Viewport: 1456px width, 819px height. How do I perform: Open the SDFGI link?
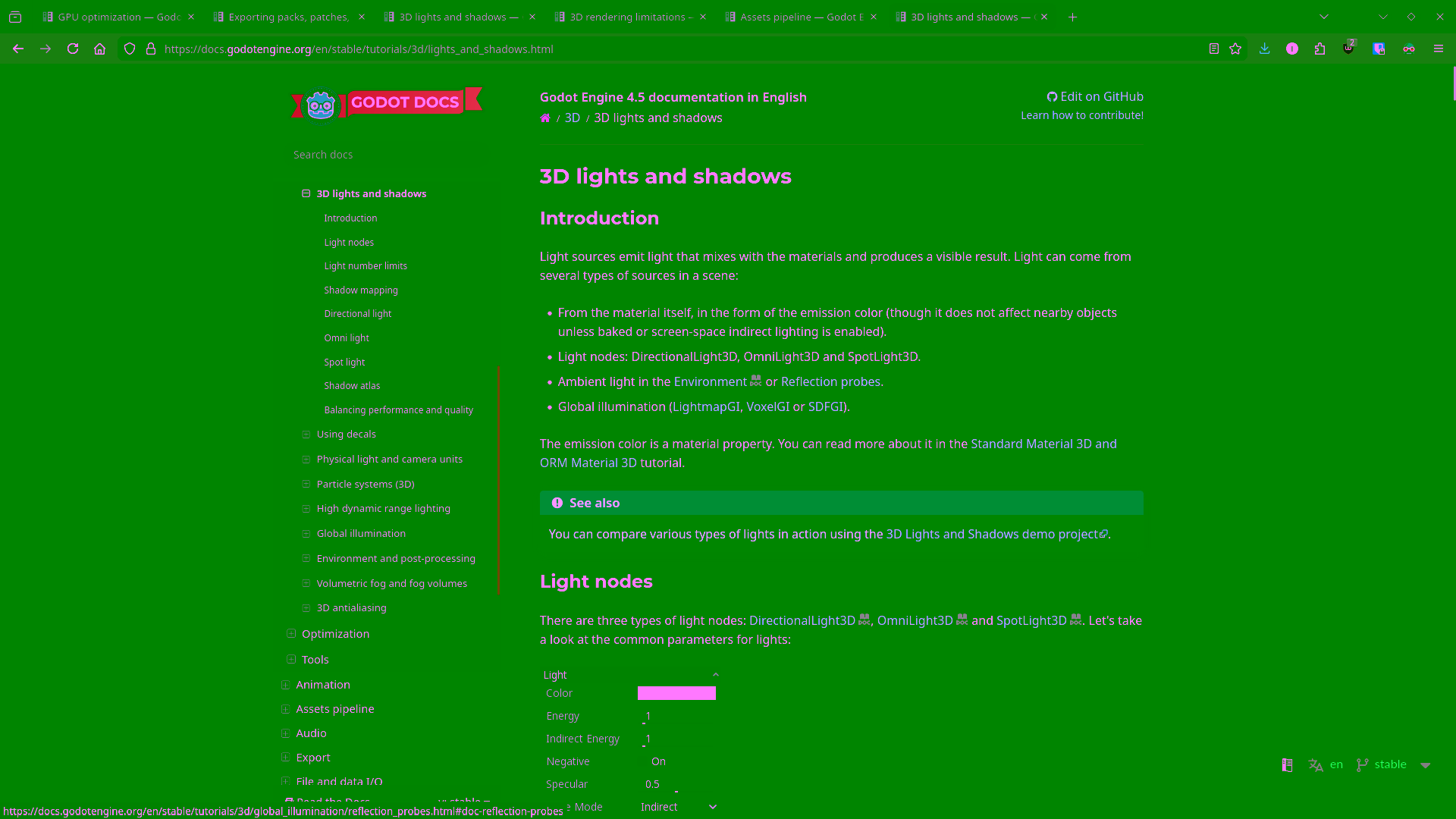click(826, 407)
